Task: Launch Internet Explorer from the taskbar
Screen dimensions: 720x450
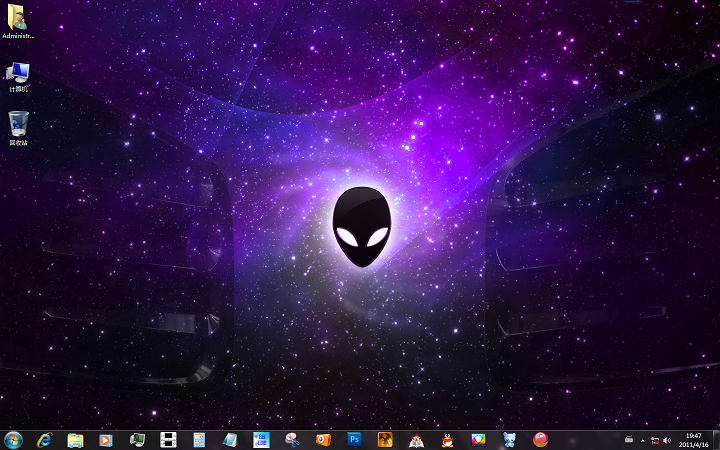Action: (45, 440)
